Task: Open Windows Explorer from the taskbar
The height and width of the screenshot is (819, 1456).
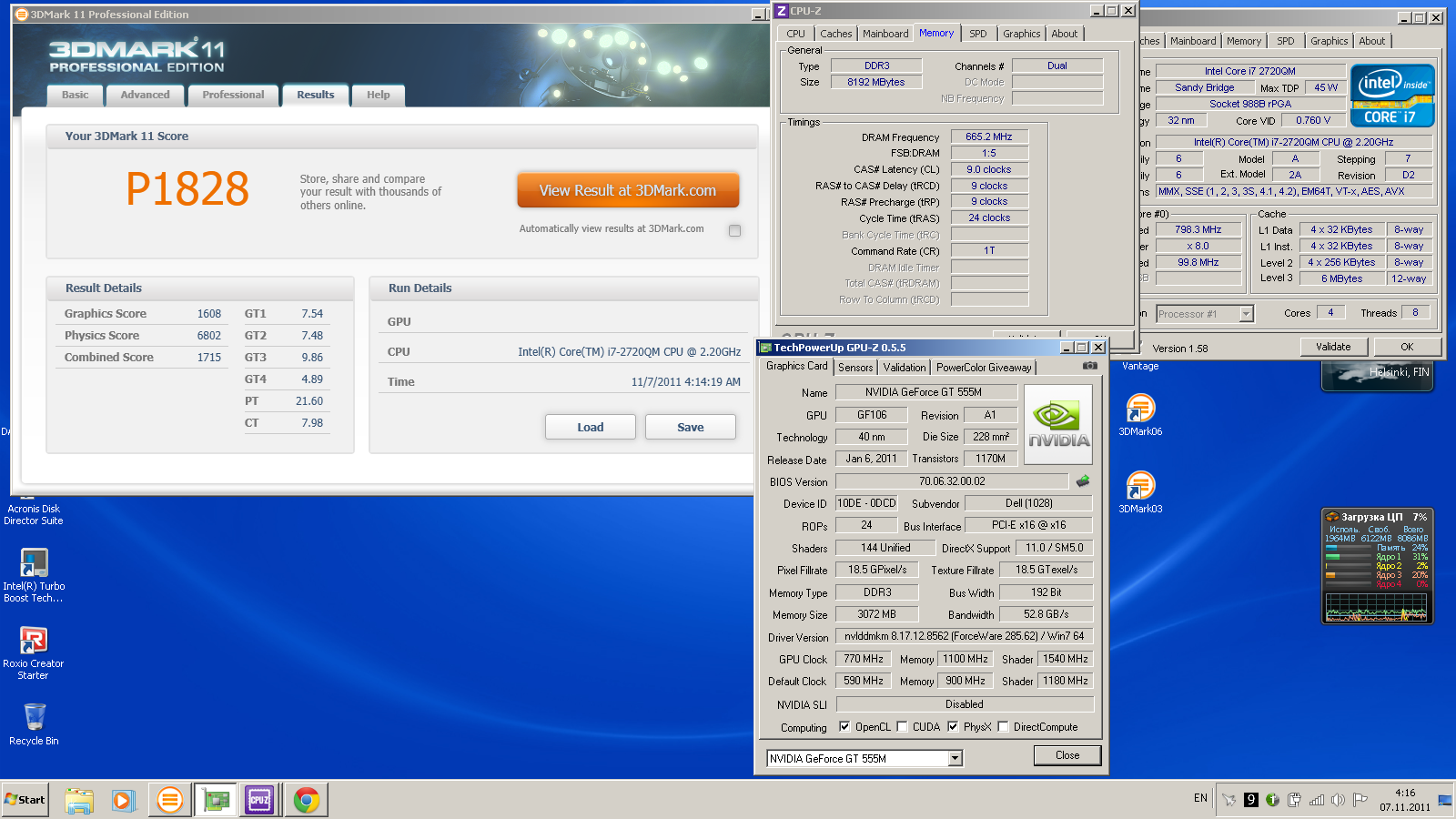Action: [79, 800]
